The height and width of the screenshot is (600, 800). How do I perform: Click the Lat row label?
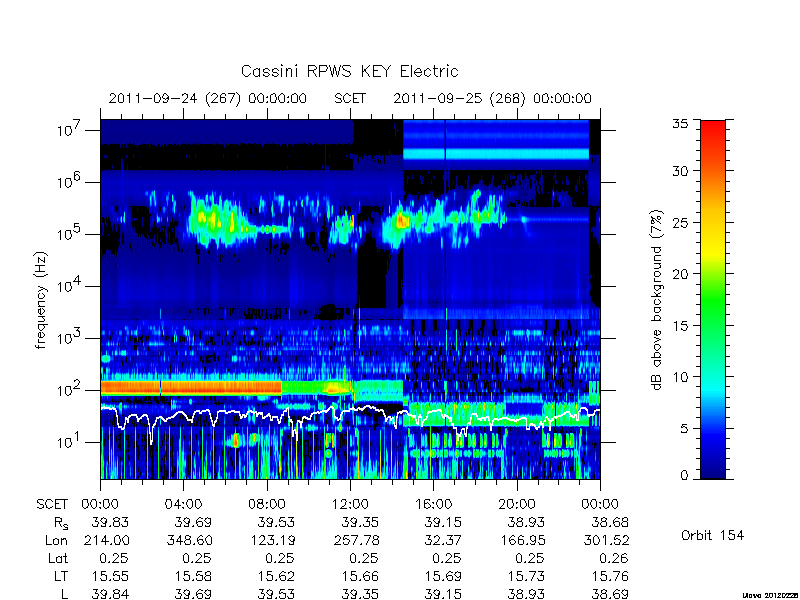click(x=58, y=558)
